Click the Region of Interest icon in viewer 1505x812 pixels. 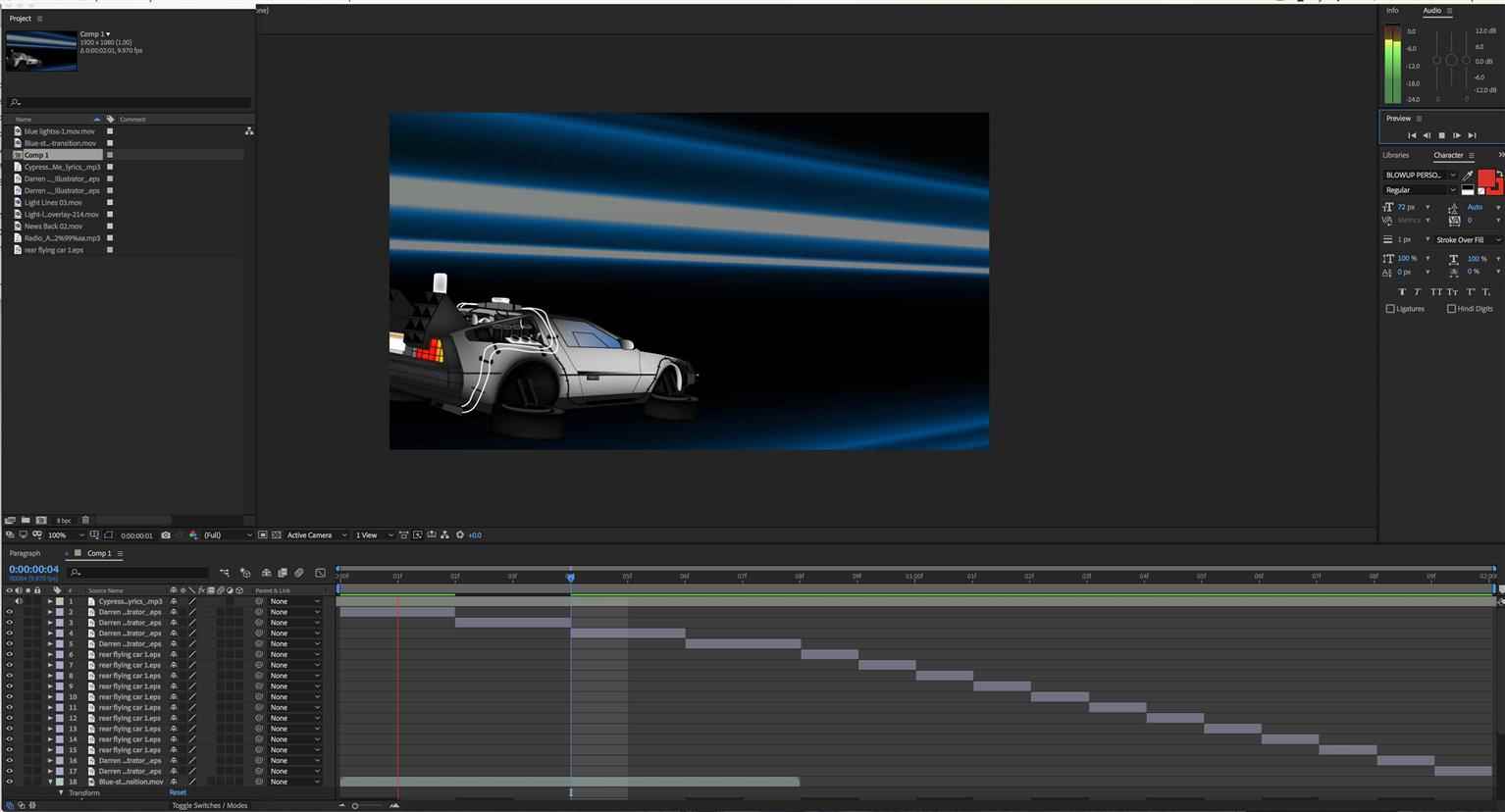(262, 535)
